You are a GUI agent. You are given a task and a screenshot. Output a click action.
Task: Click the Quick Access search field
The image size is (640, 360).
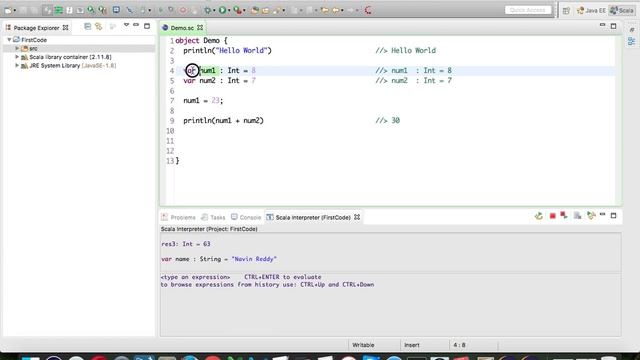click(x=528, y=10)
